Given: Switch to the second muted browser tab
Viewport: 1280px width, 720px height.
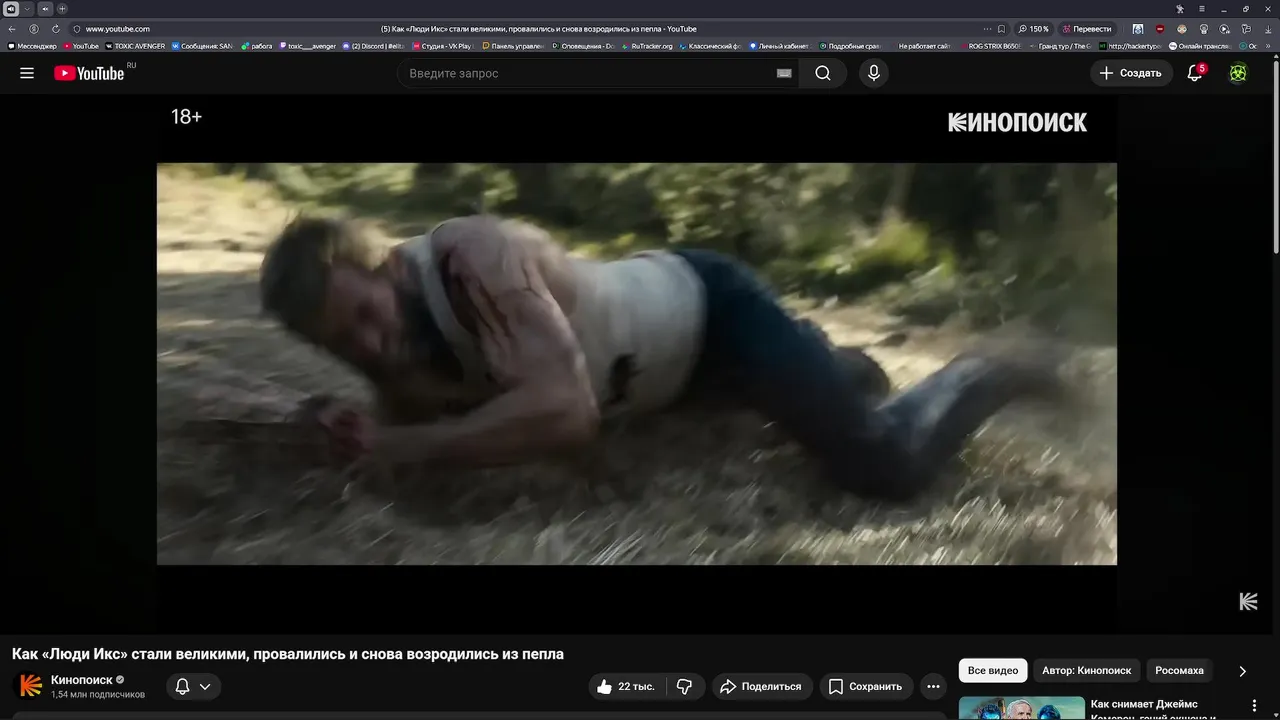Looking at the screenshot, I should tap(45, 9).
